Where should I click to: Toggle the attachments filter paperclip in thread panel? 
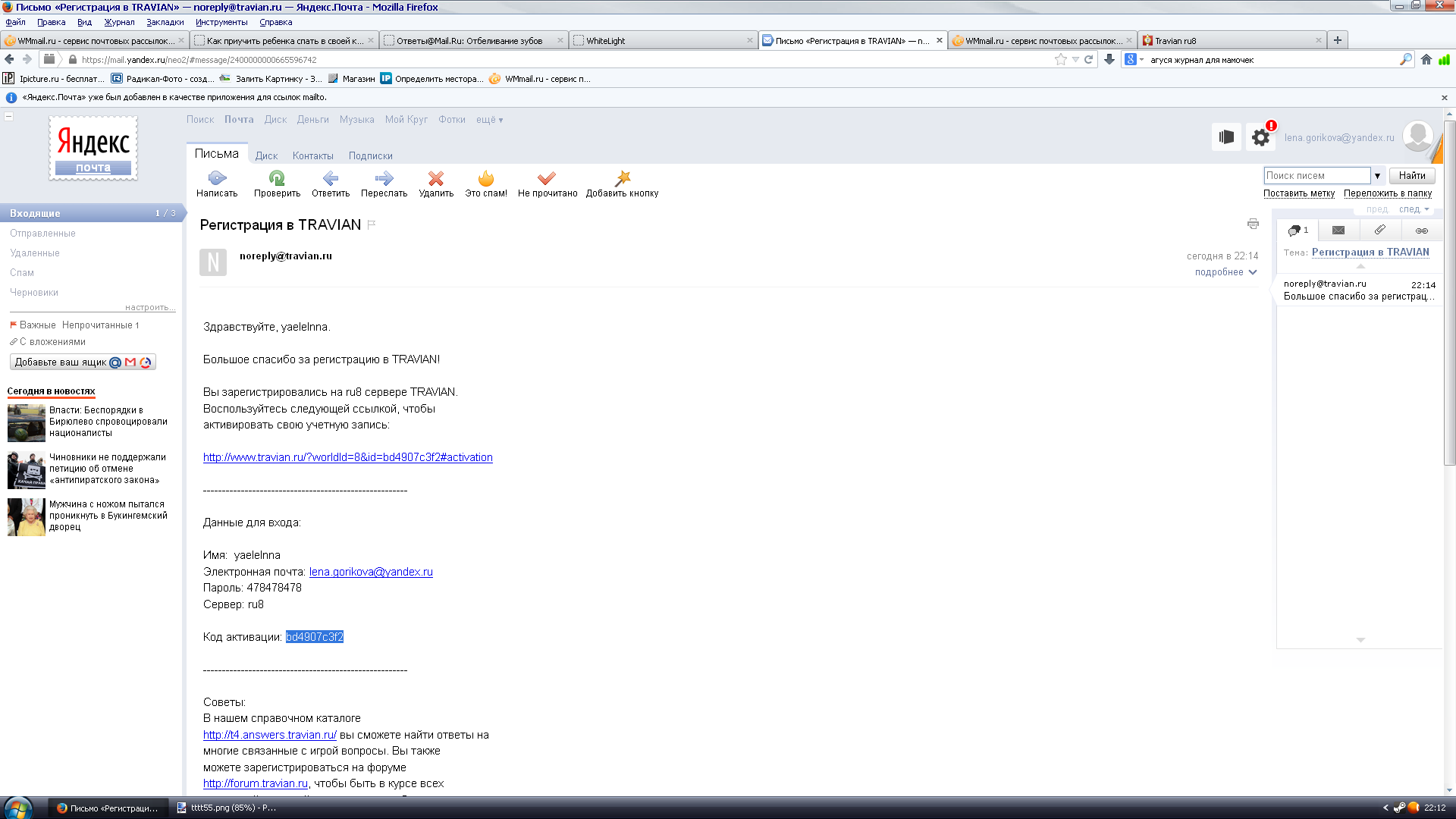[1379, 230]
